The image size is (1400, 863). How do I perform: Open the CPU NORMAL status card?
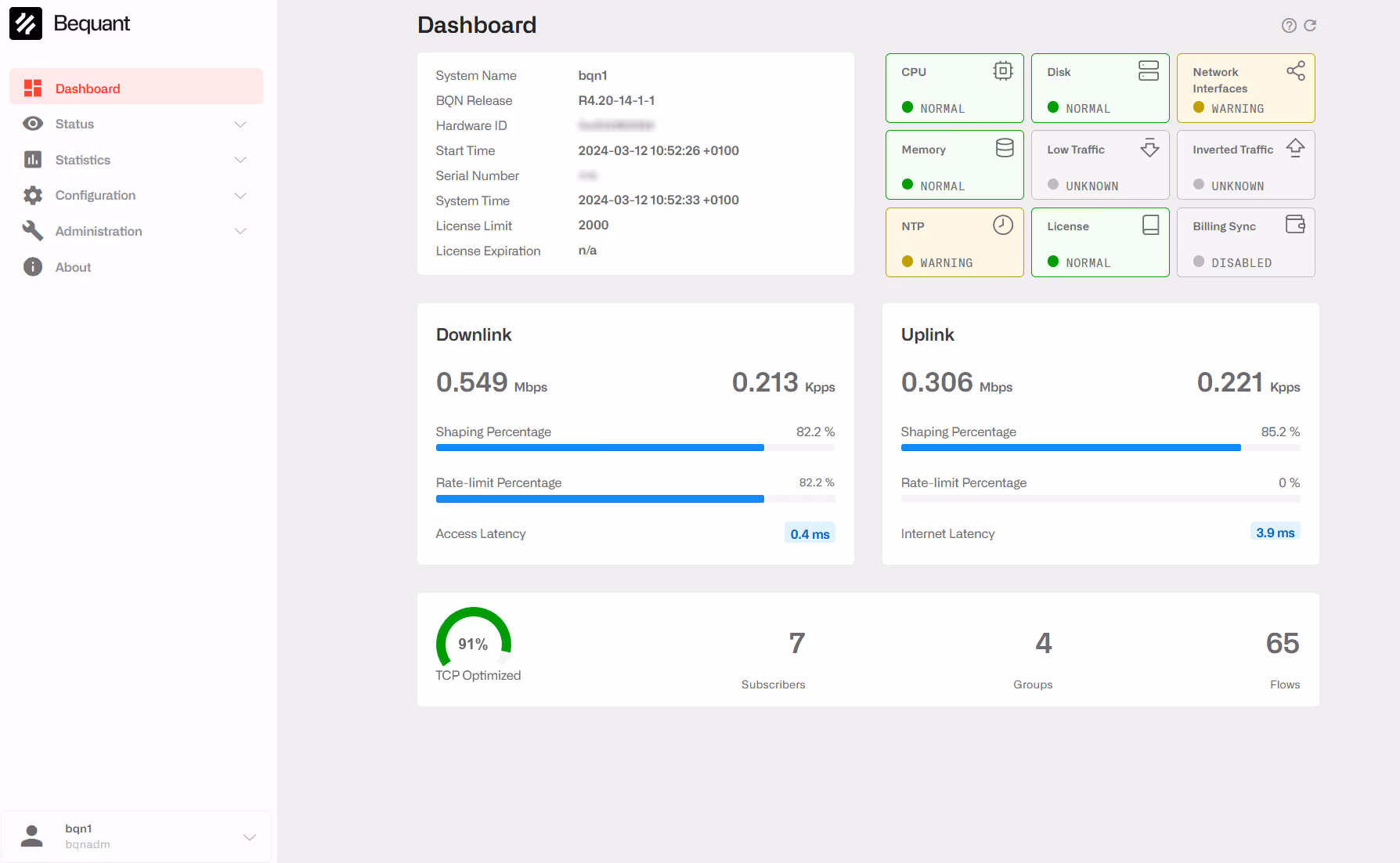tap(954, 88)
